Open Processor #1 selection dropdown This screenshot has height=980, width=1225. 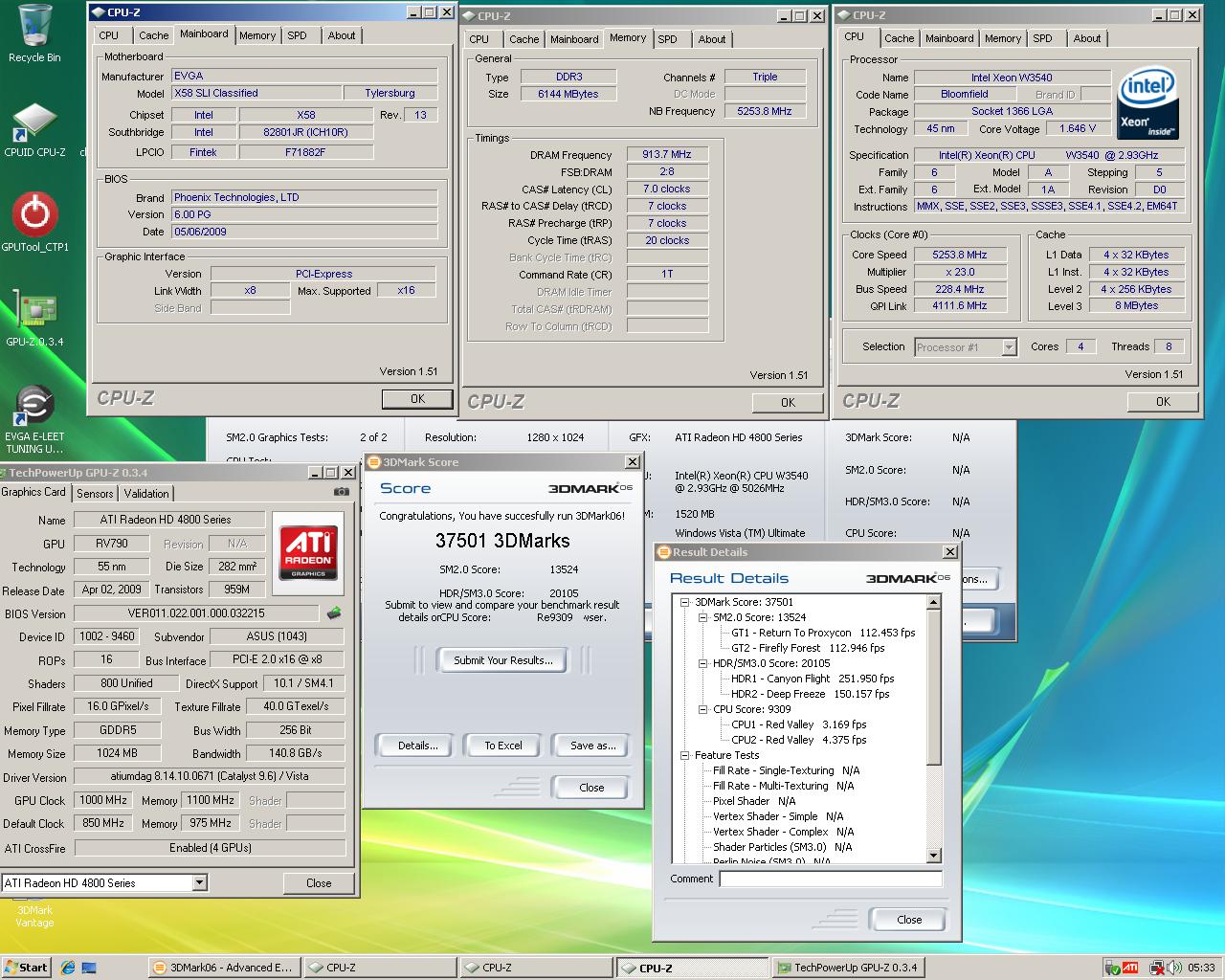[1009, 347]
